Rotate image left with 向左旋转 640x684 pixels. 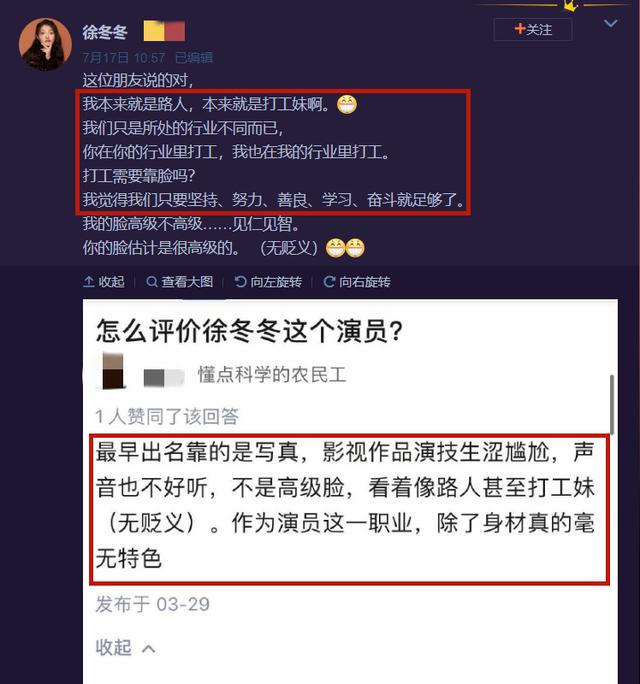tap(268, 282)
